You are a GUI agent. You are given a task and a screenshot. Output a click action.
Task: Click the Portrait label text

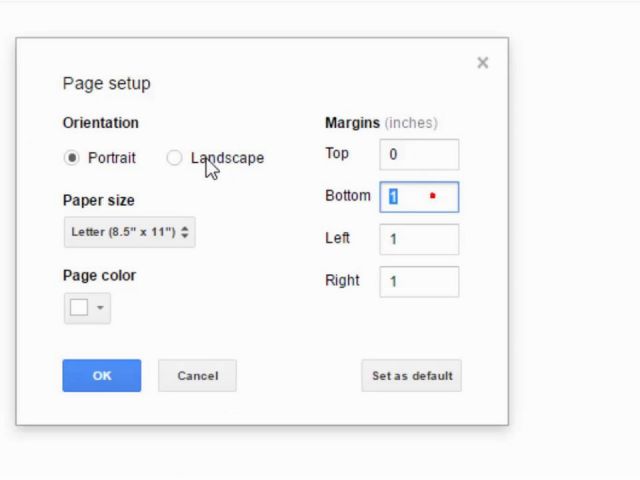click(x=112, y=158)
